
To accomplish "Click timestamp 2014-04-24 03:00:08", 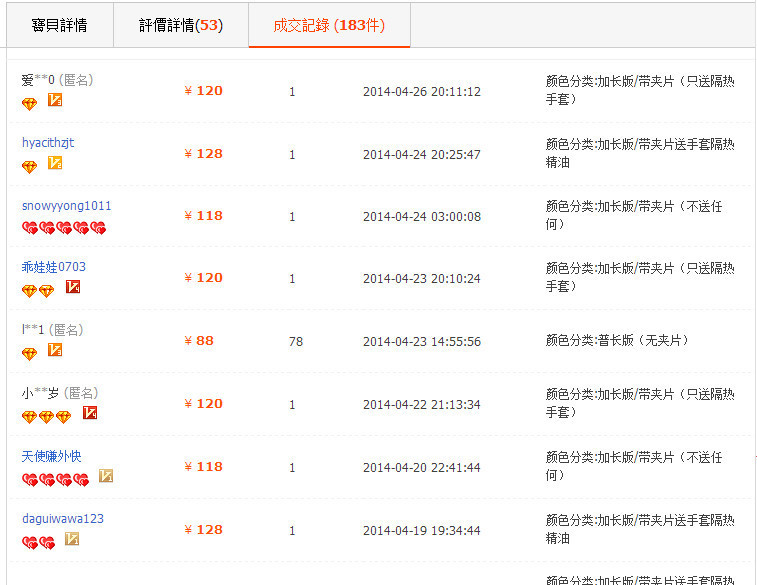I will [422, 217].
